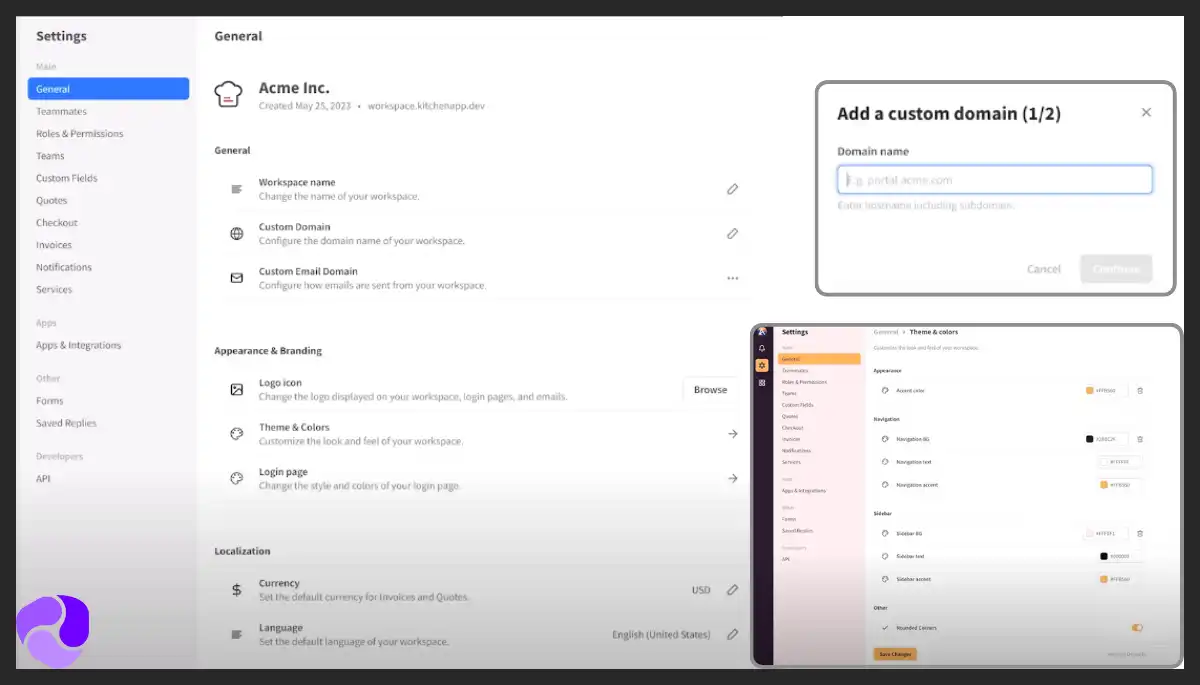Click the gear settings icon in the dark navigation bar
Viewport: 1200px width, 685px height.
(762, 365)
